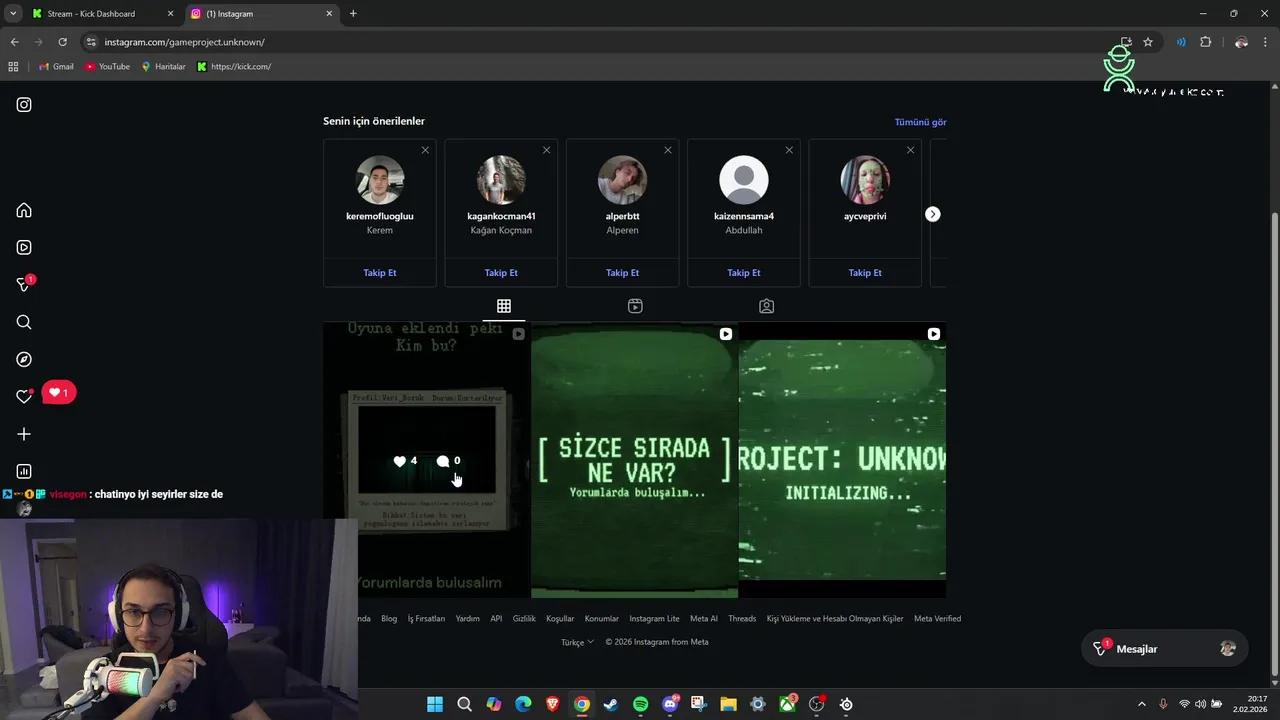
Task: Open the Mesajlar floating button
Action: pos(1165,649)
